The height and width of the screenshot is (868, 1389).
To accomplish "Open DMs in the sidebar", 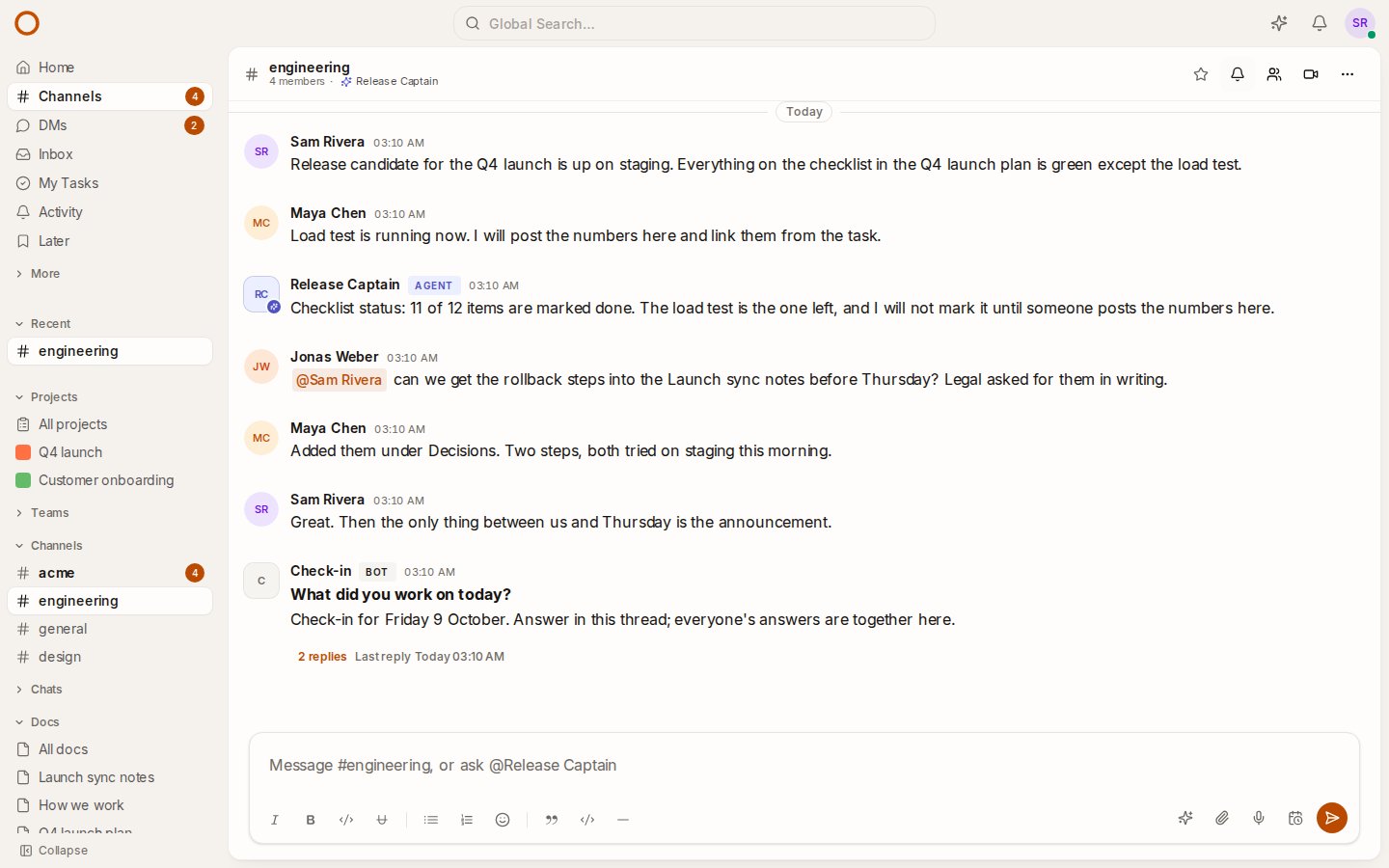I will pos(110,125).
